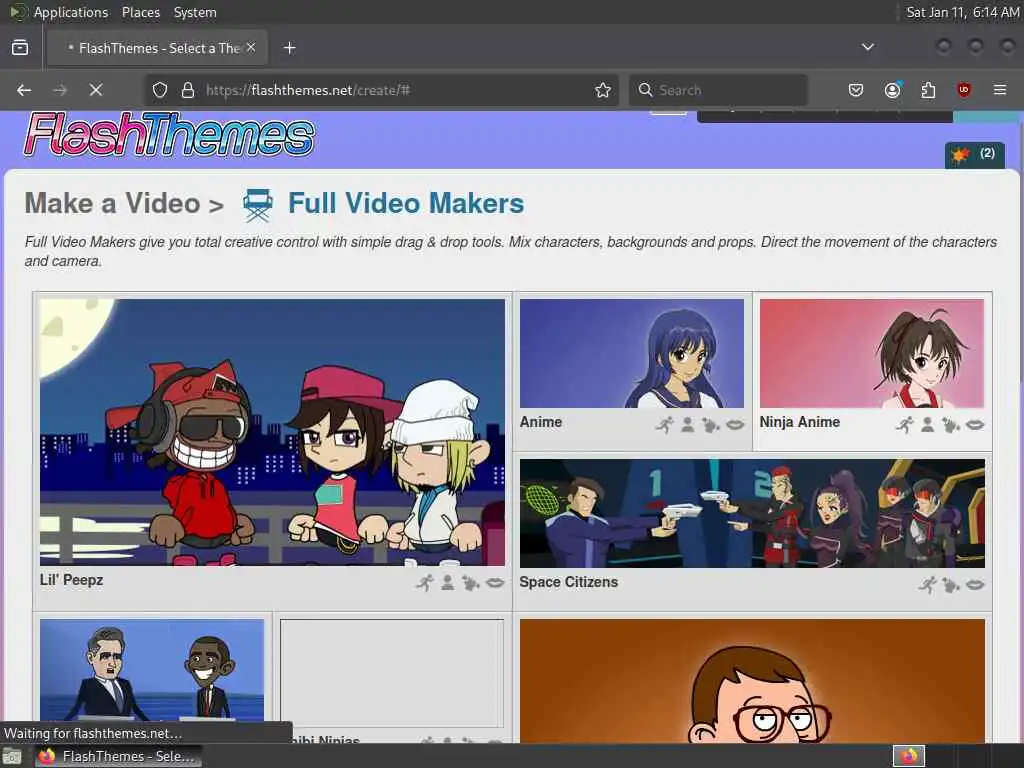Open the Firefox hamburger menu

coord(1000,90)
